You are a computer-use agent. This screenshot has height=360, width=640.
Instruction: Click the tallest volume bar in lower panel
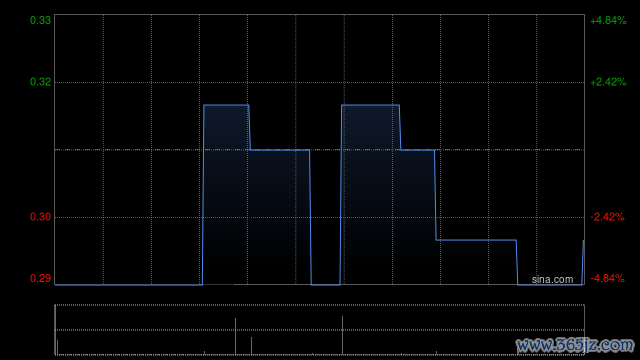pyautogui.click(x=342, y=335)
